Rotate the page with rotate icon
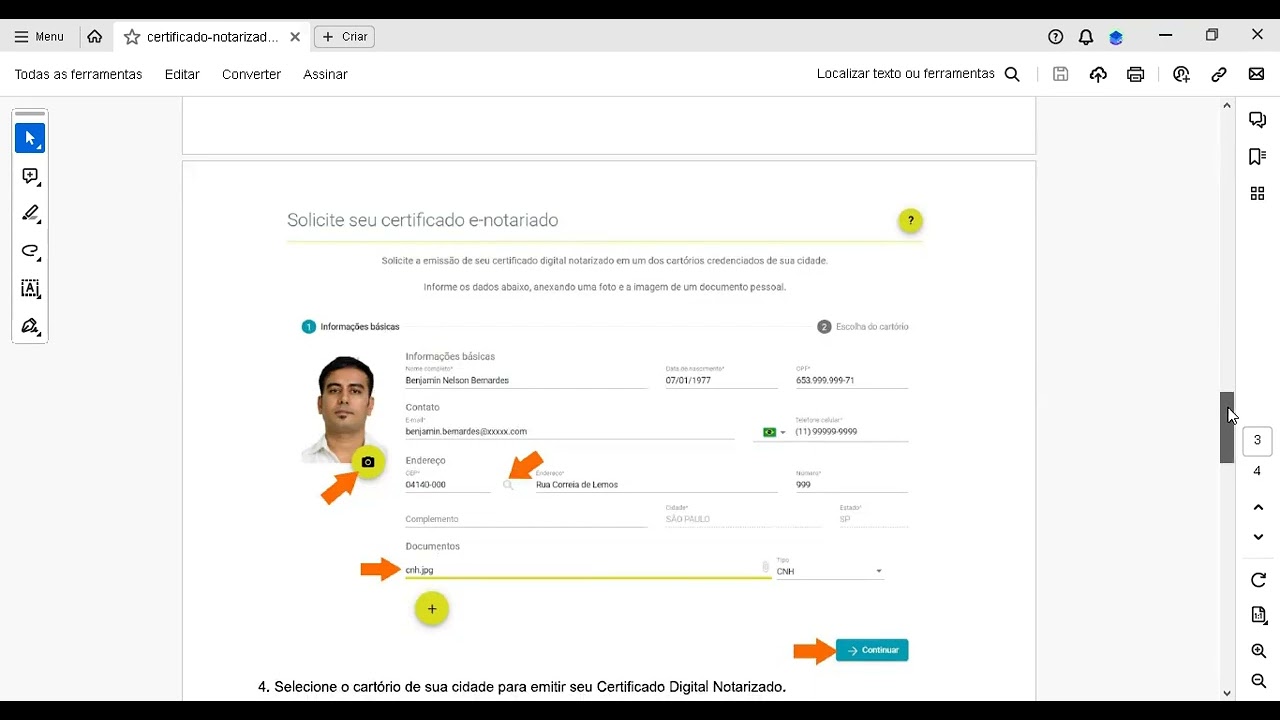1280x720 pixels. (x=1258, y=580)
